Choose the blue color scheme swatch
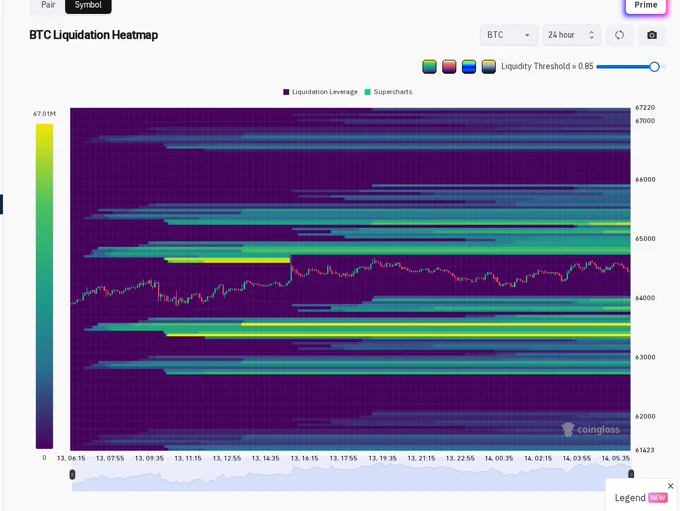 (x=469, y=66)
